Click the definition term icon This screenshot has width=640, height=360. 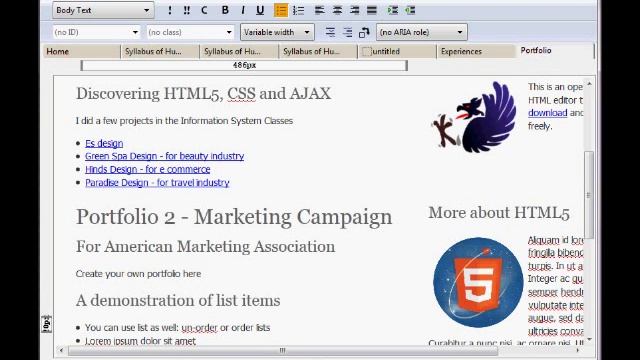click(330, 32)
